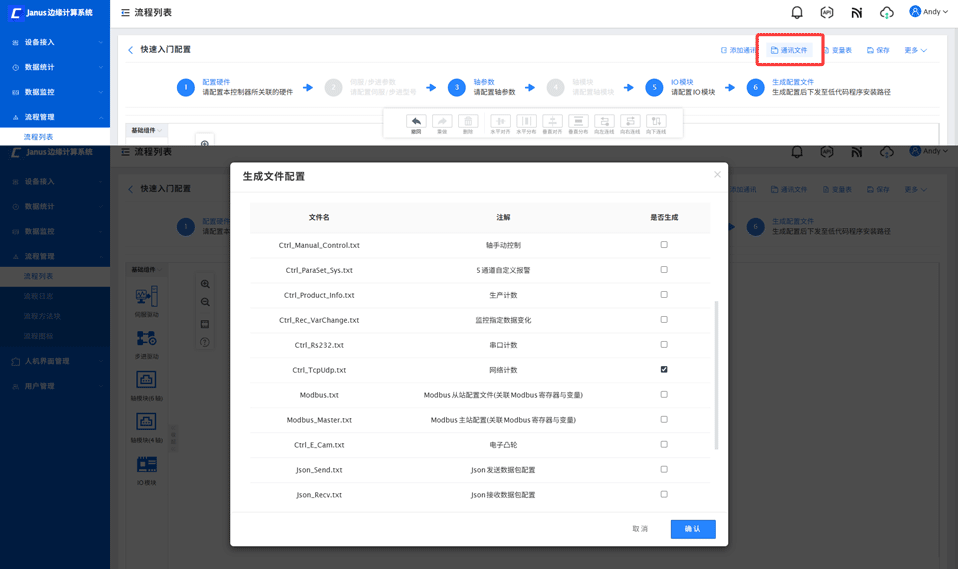Click the 水平对齐 horizontal align icon
Viewport: 958px width, 569px height.
pyautogui.click(x=500, y=122)
